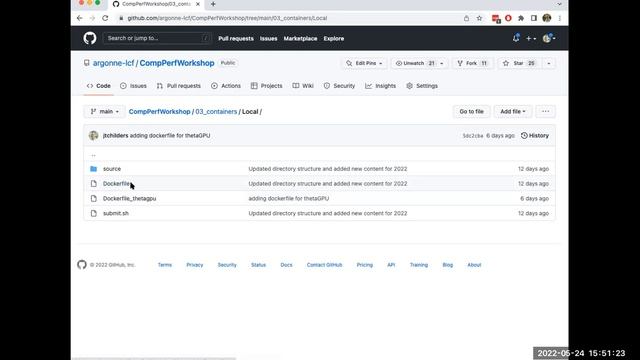Click the browser address bar URL
The height and width of the screenshot is (360, 640).
(227, 18)
